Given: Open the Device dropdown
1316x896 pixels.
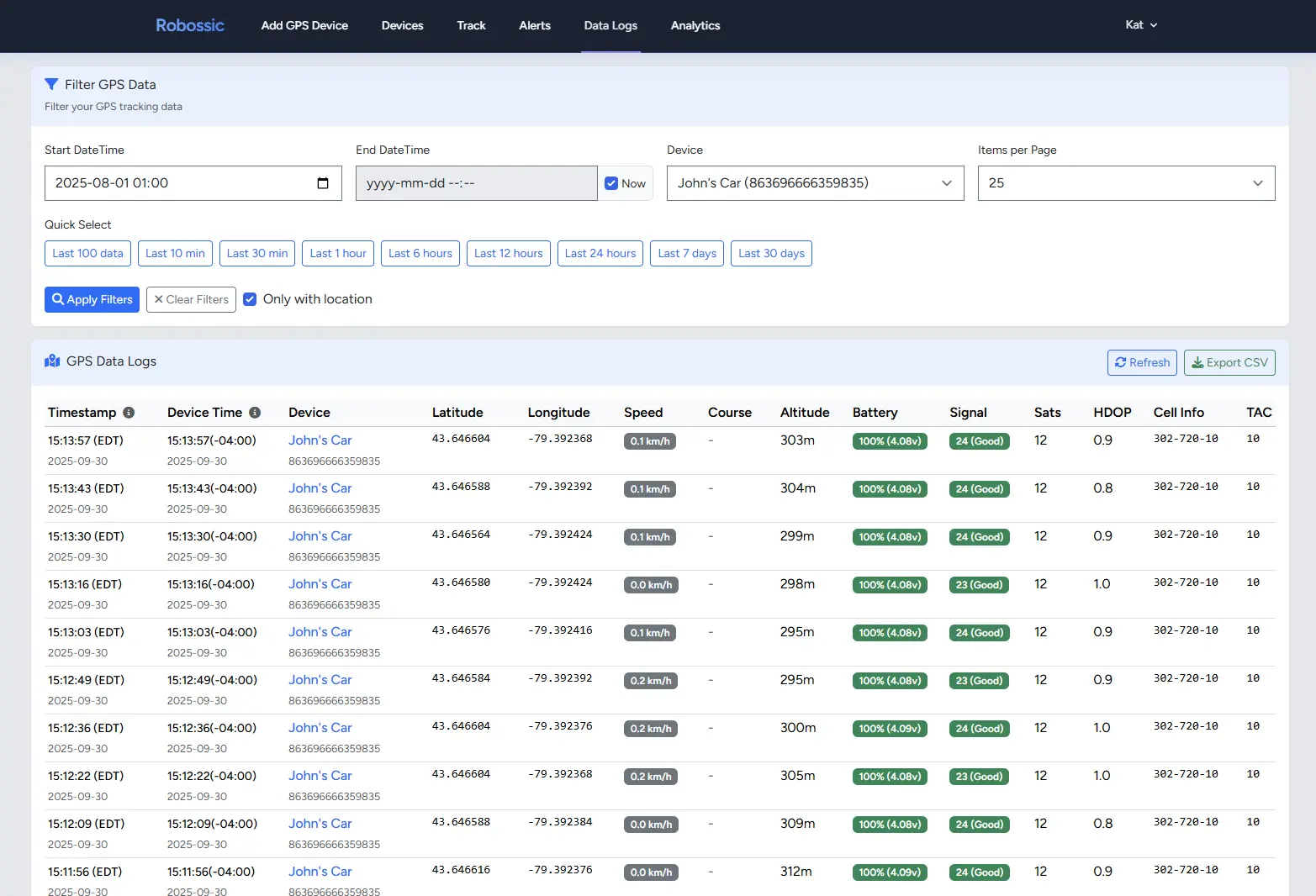Looking at the screenshot, I should point(815,183).
